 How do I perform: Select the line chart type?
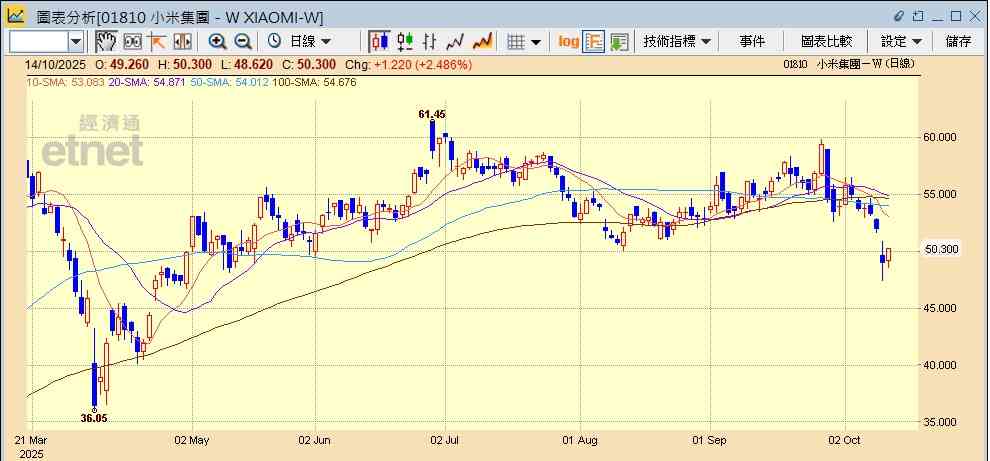click(x=457, y=41)
